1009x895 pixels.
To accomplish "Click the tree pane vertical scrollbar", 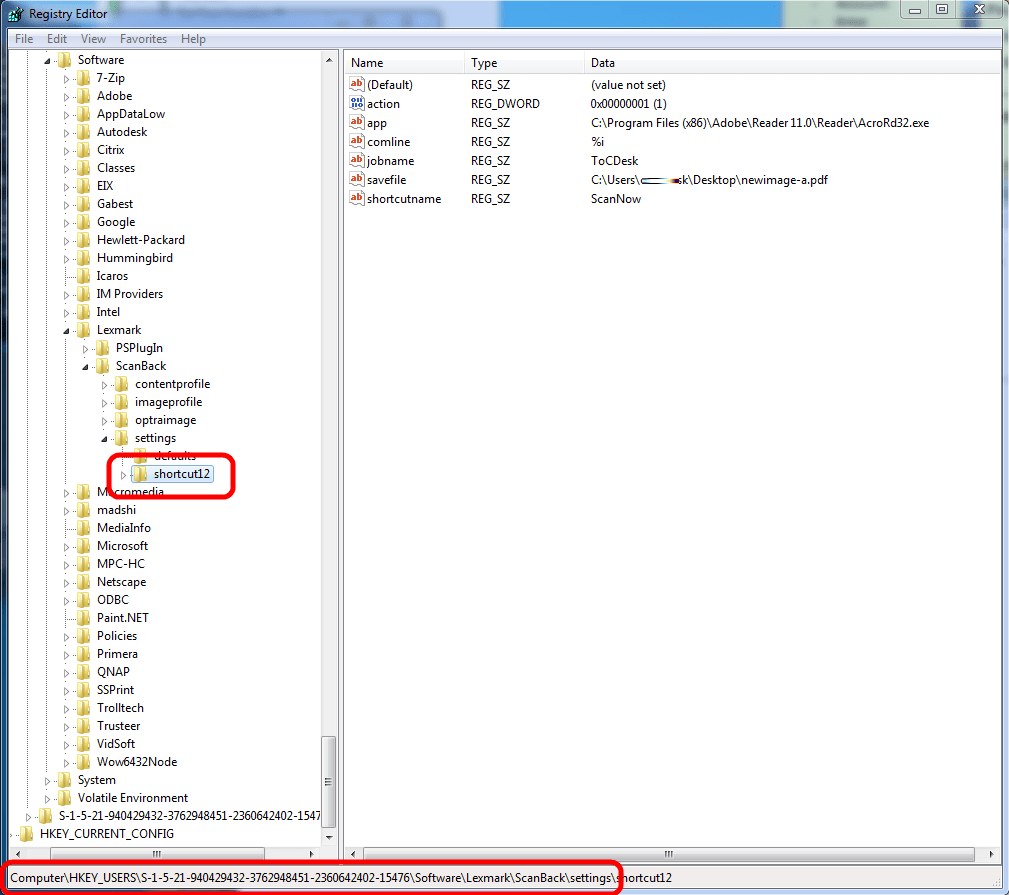I will coord(329,400).
